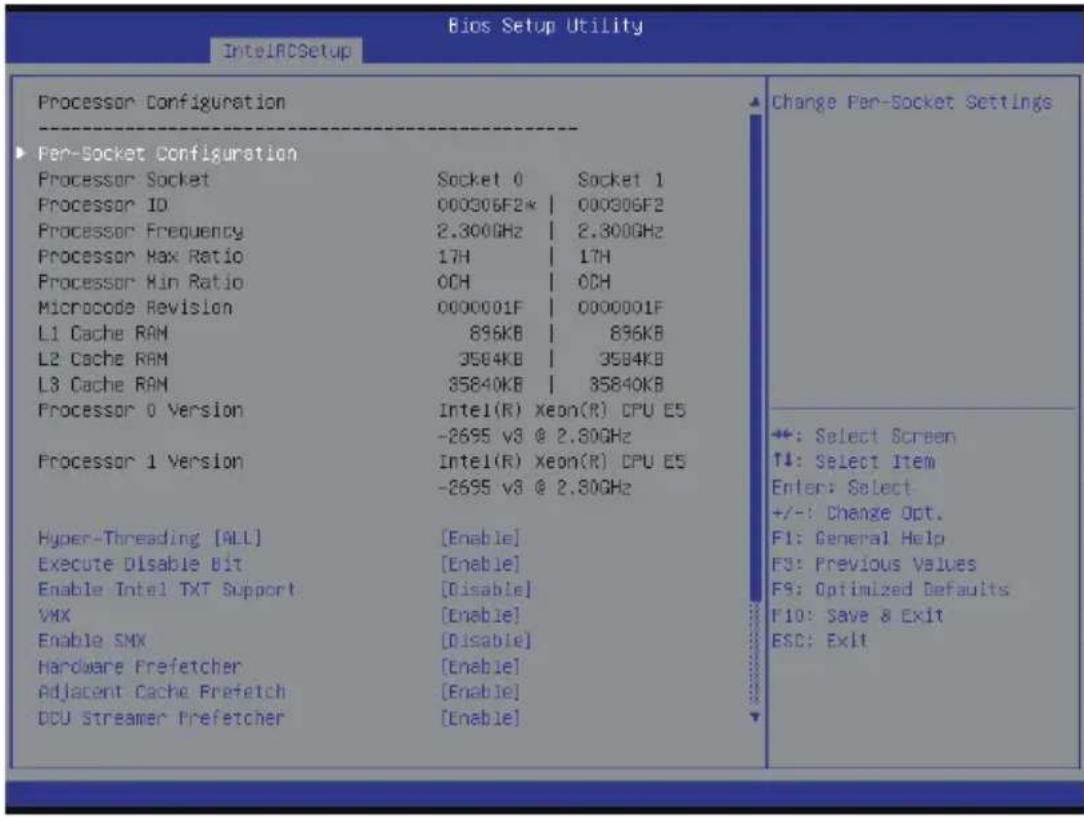Change Adjacent Cache Prefetch Enable value
Screen dimensions: 1084x817
(480, 692)
